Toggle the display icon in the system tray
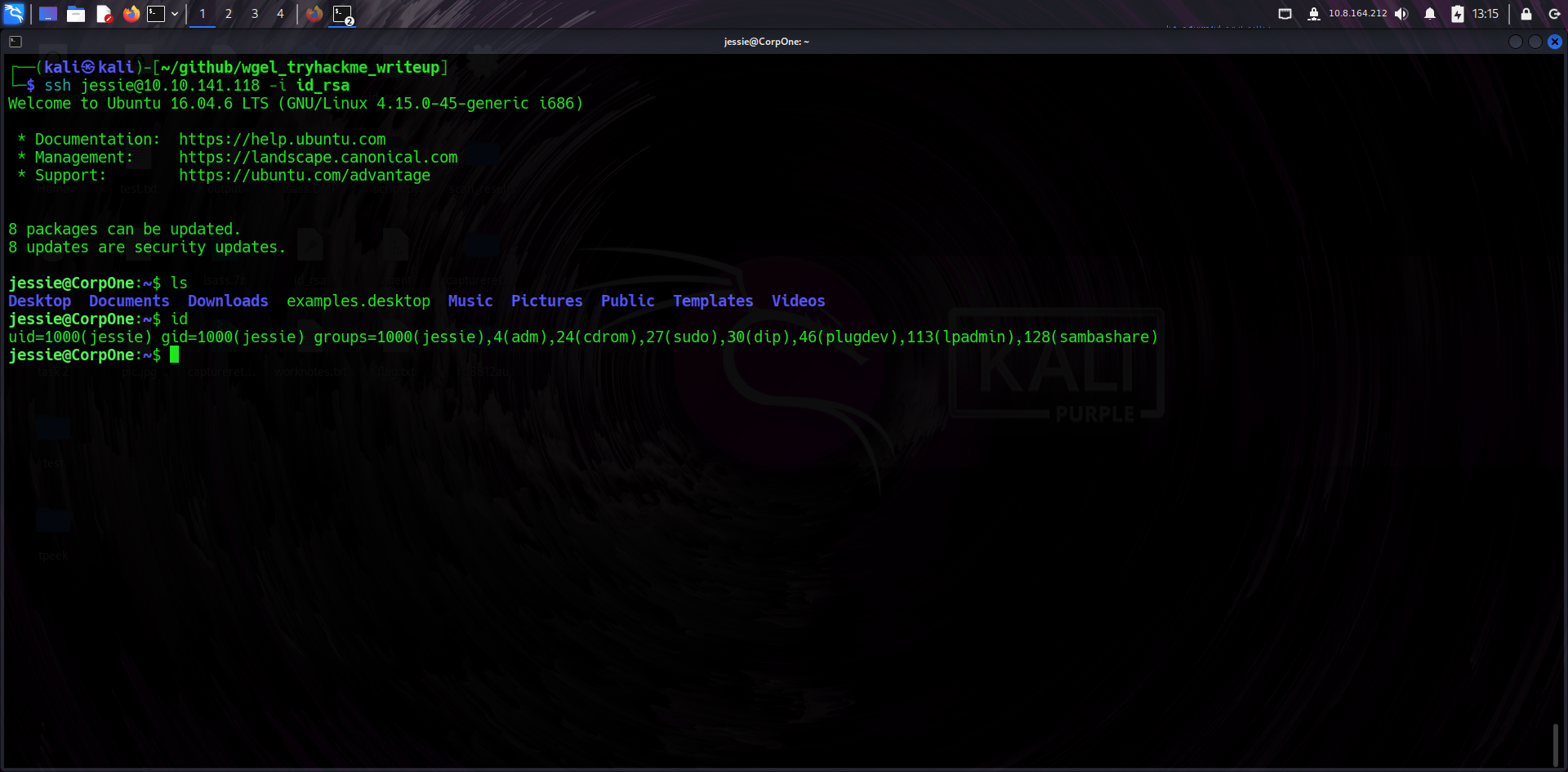The image size is (1568, 772). tap(1285, 14)
